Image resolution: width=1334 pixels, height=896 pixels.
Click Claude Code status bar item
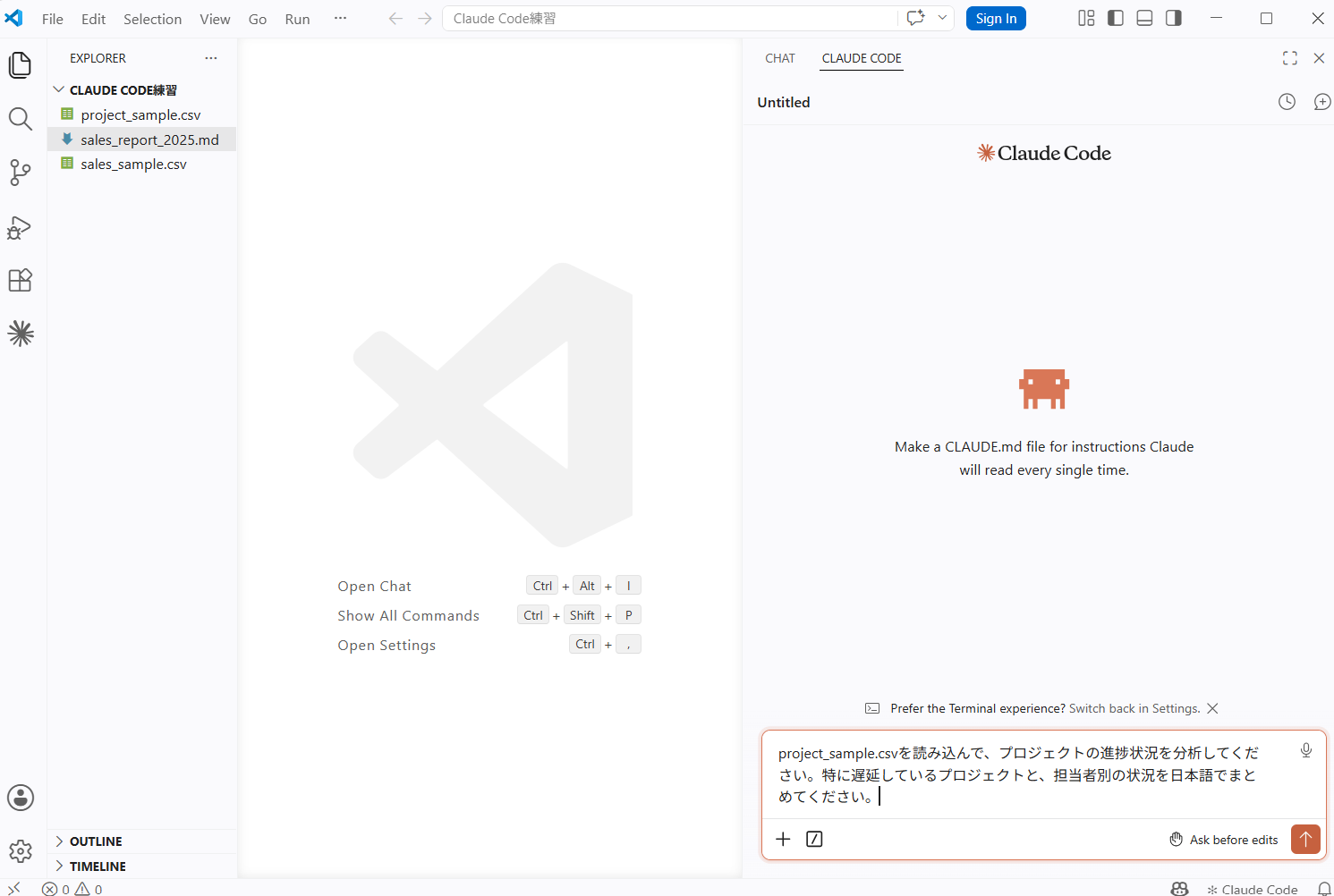click(x=1252, y=890)
